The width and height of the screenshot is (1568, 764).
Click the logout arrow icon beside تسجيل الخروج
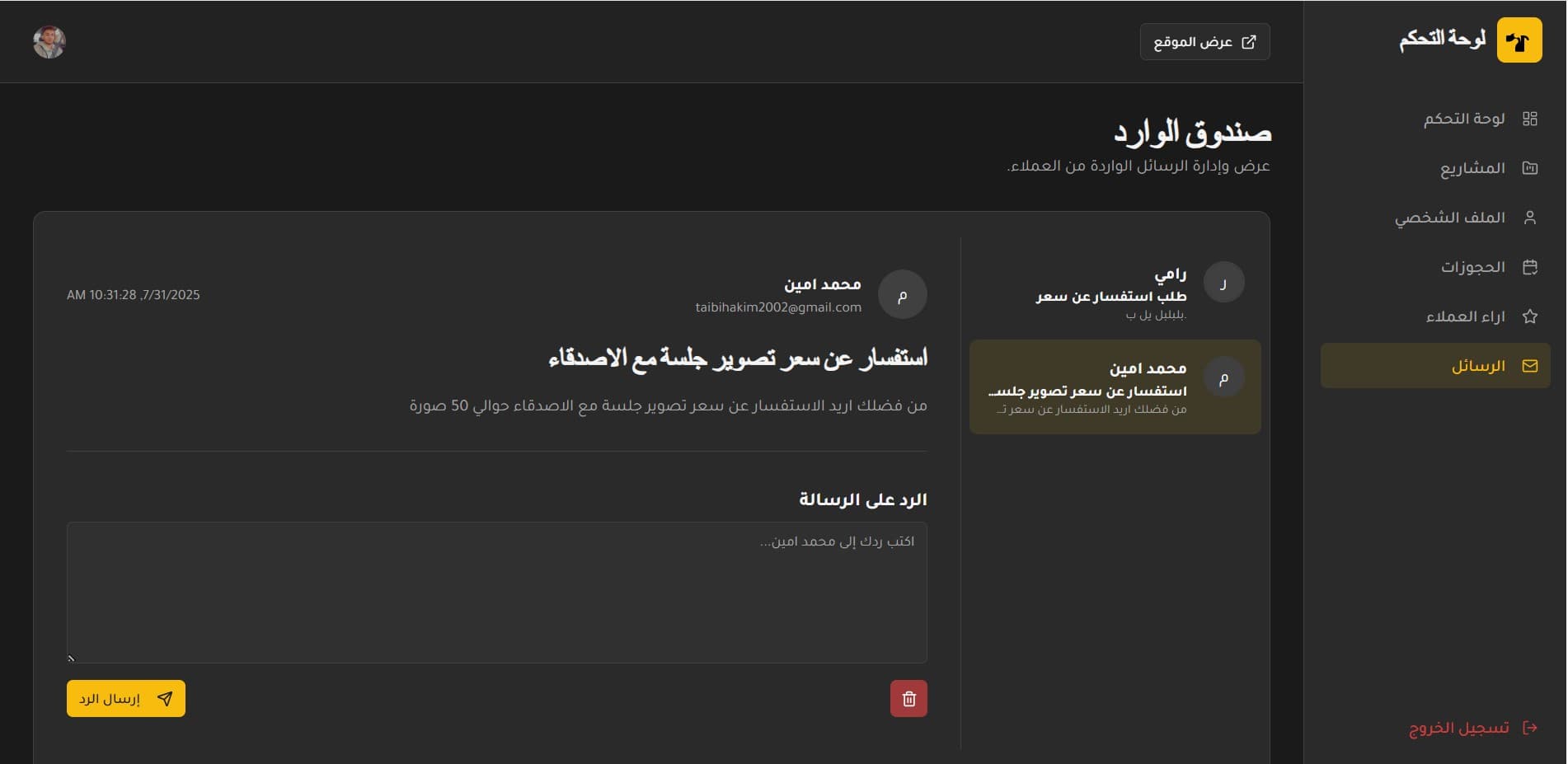click(x=1531, y=727)
